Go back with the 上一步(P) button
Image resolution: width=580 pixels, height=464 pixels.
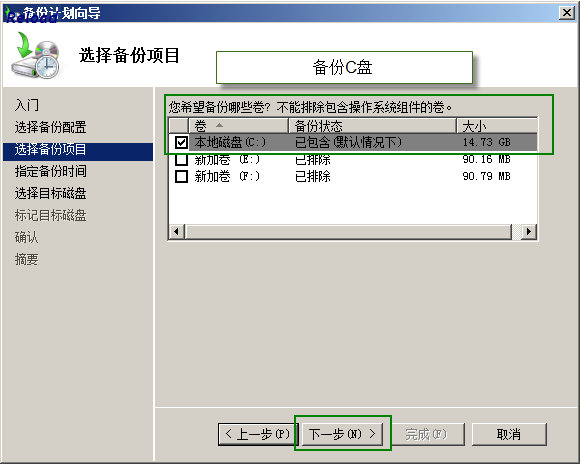(x=258, y=434)
